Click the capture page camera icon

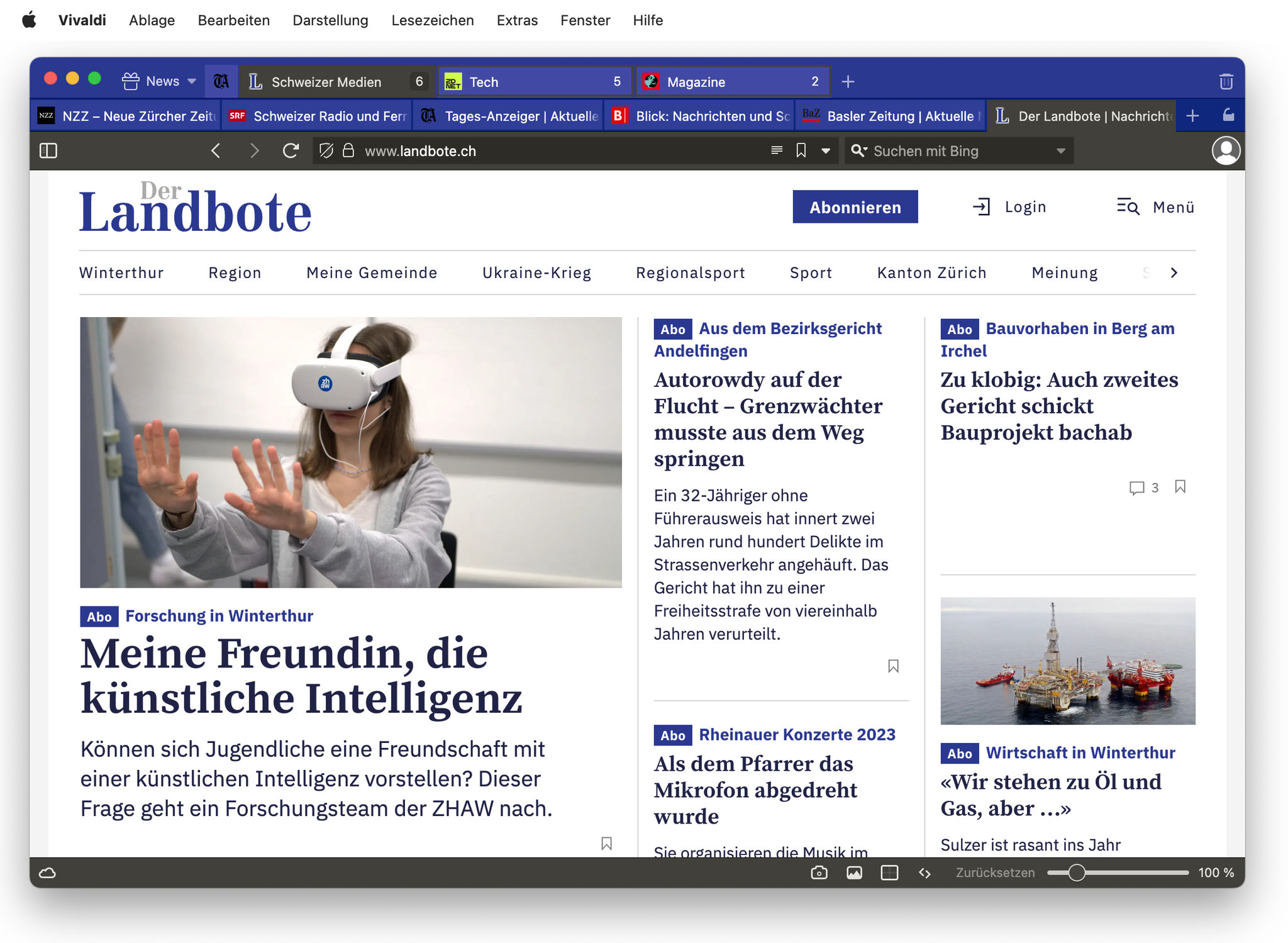[819, 873]
